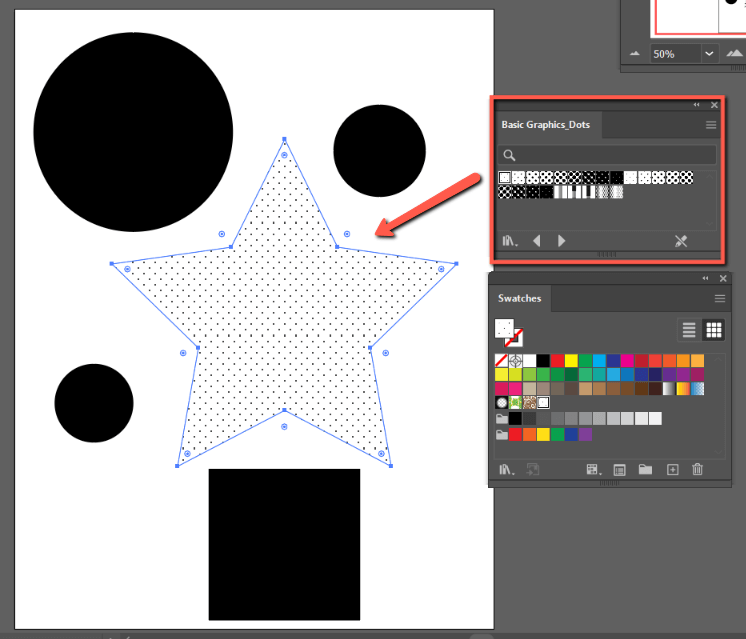The image size is (746, 639).
Task: Select the Basic Graphics_Dots tab
Action: click(x=546, y=125)
